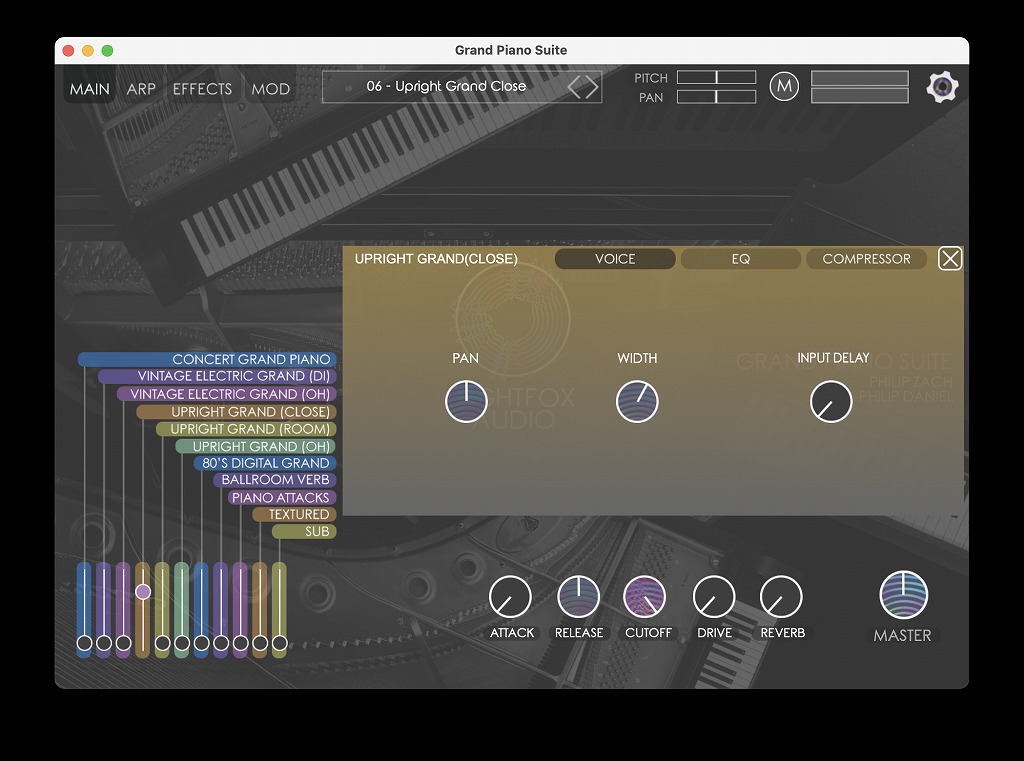1024x761 pixels.
Task: Click the circled M button
Action: pos(784,87)
